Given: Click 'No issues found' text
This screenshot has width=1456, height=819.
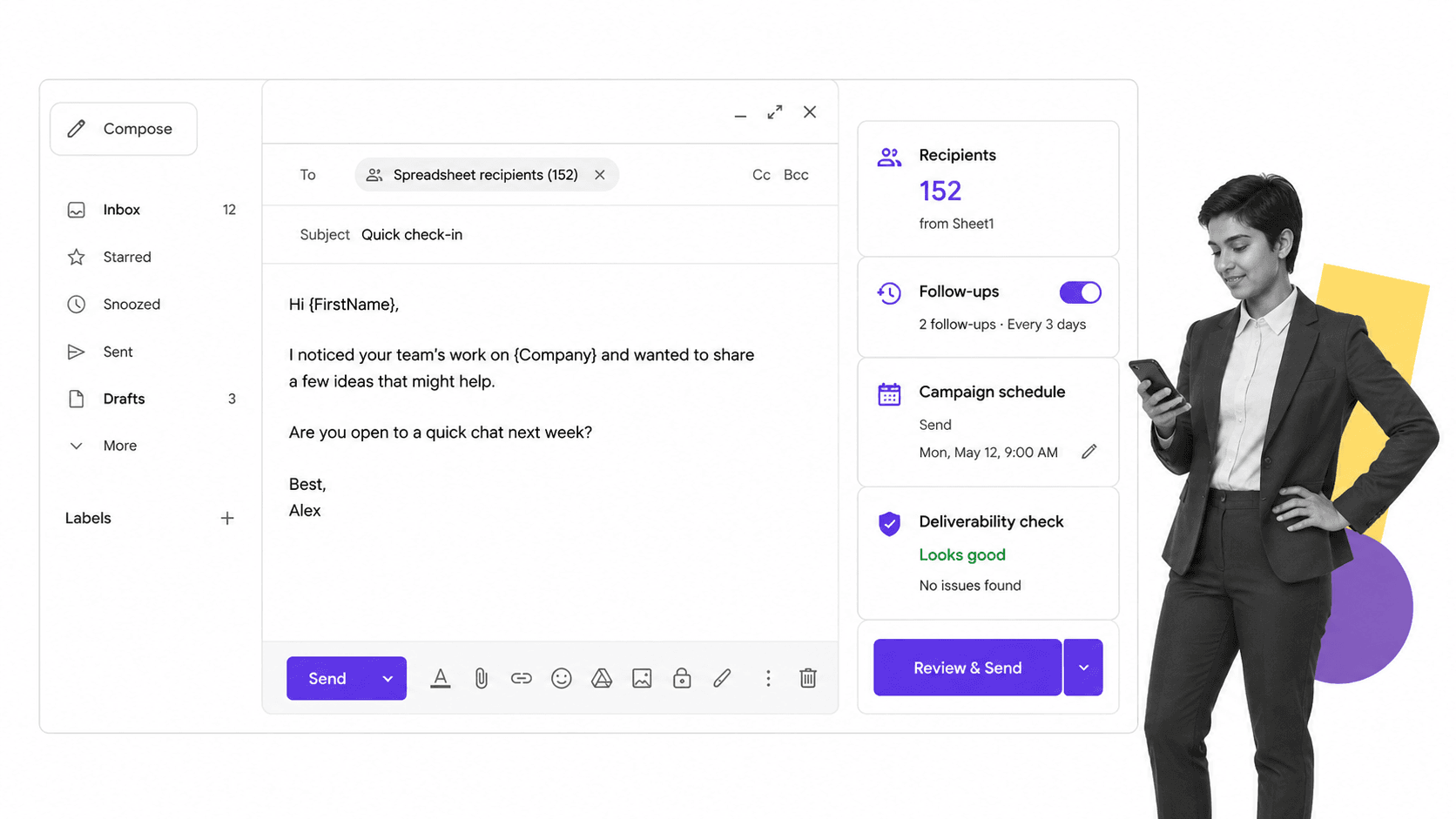Looking at the screenshot, I should (970, 586).
